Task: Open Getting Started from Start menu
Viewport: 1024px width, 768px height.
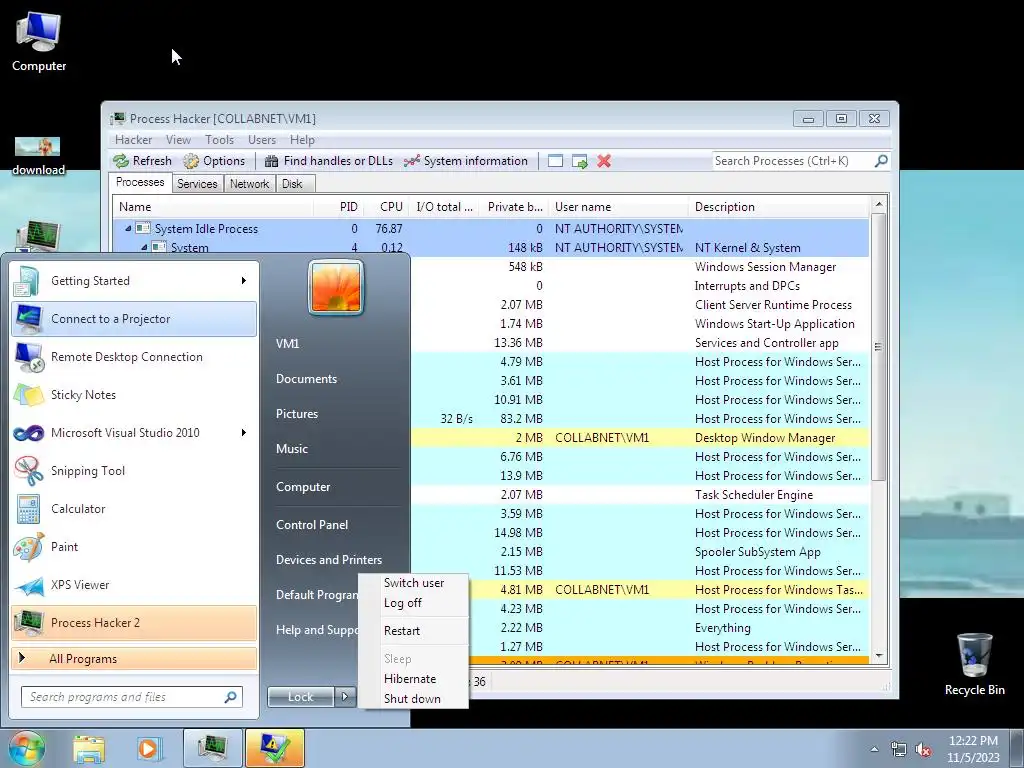Action: [134, 281]
